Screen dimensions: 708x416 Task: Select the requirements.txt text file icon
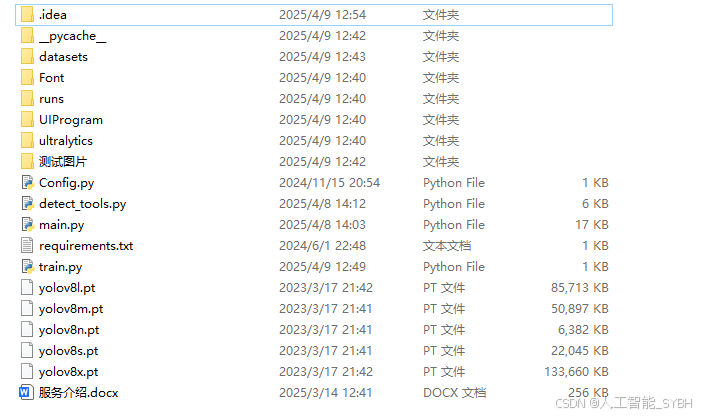point(26,246)
